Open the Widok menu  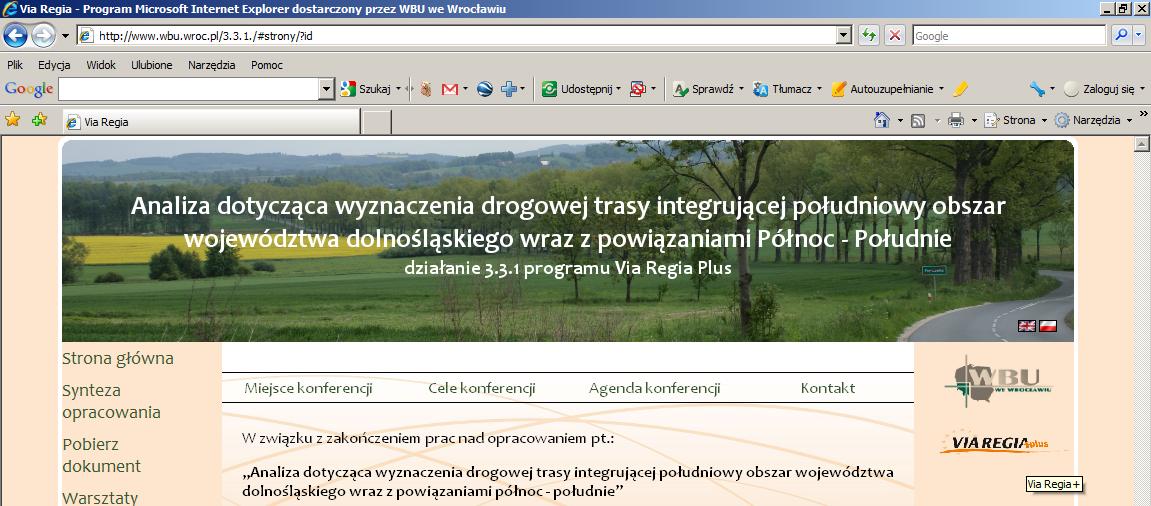click(x=101, y=65)
